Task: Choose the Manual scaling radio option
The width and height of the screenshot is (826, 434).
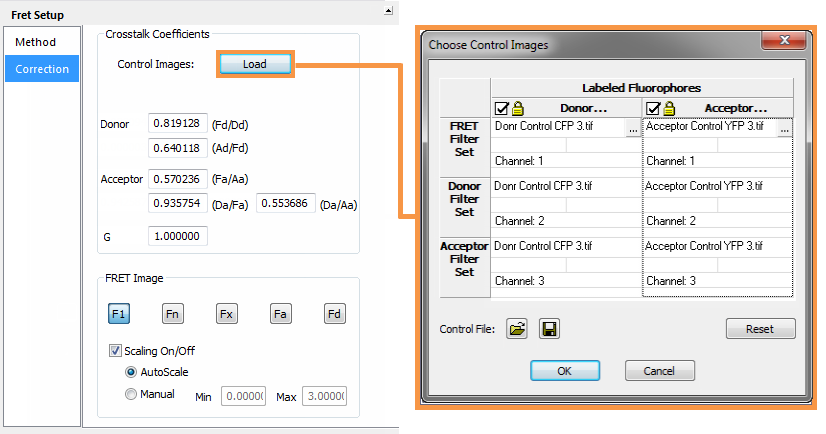Action: [131, 394]
